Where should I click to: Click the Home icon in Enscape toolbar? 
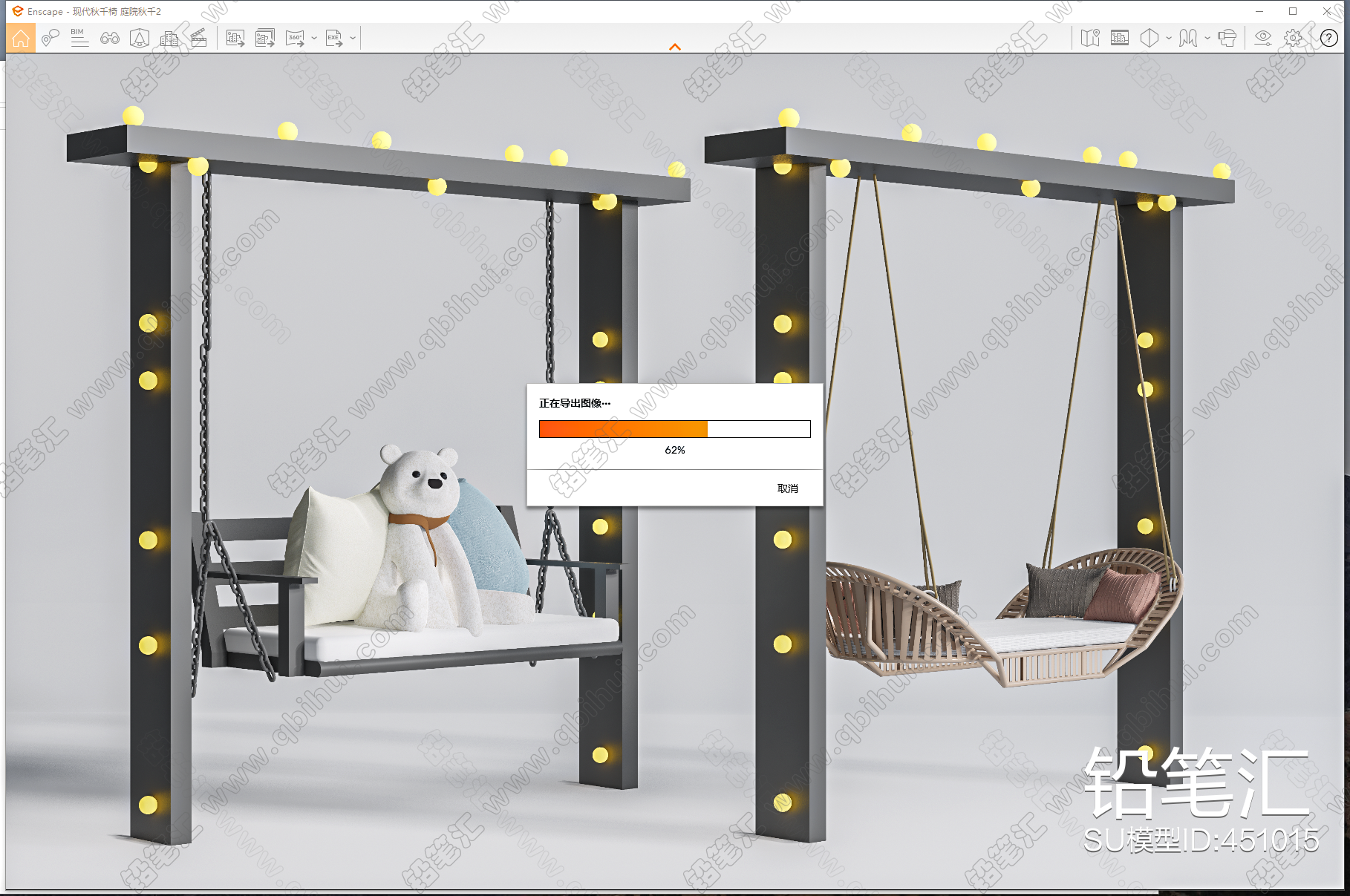[x=21, y=38]
